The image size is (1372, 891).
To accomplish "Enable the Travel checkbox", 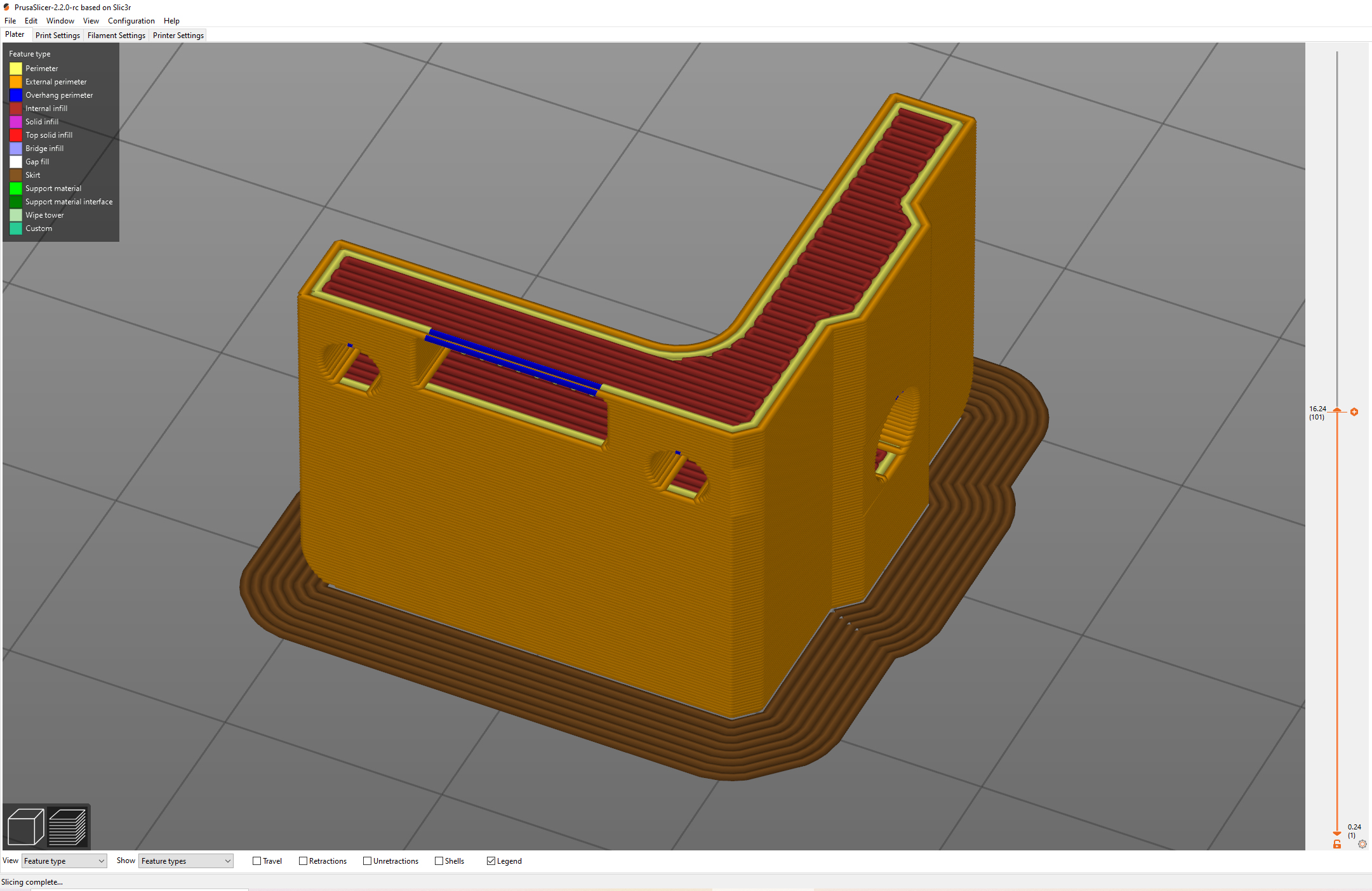I will point(256,861).
